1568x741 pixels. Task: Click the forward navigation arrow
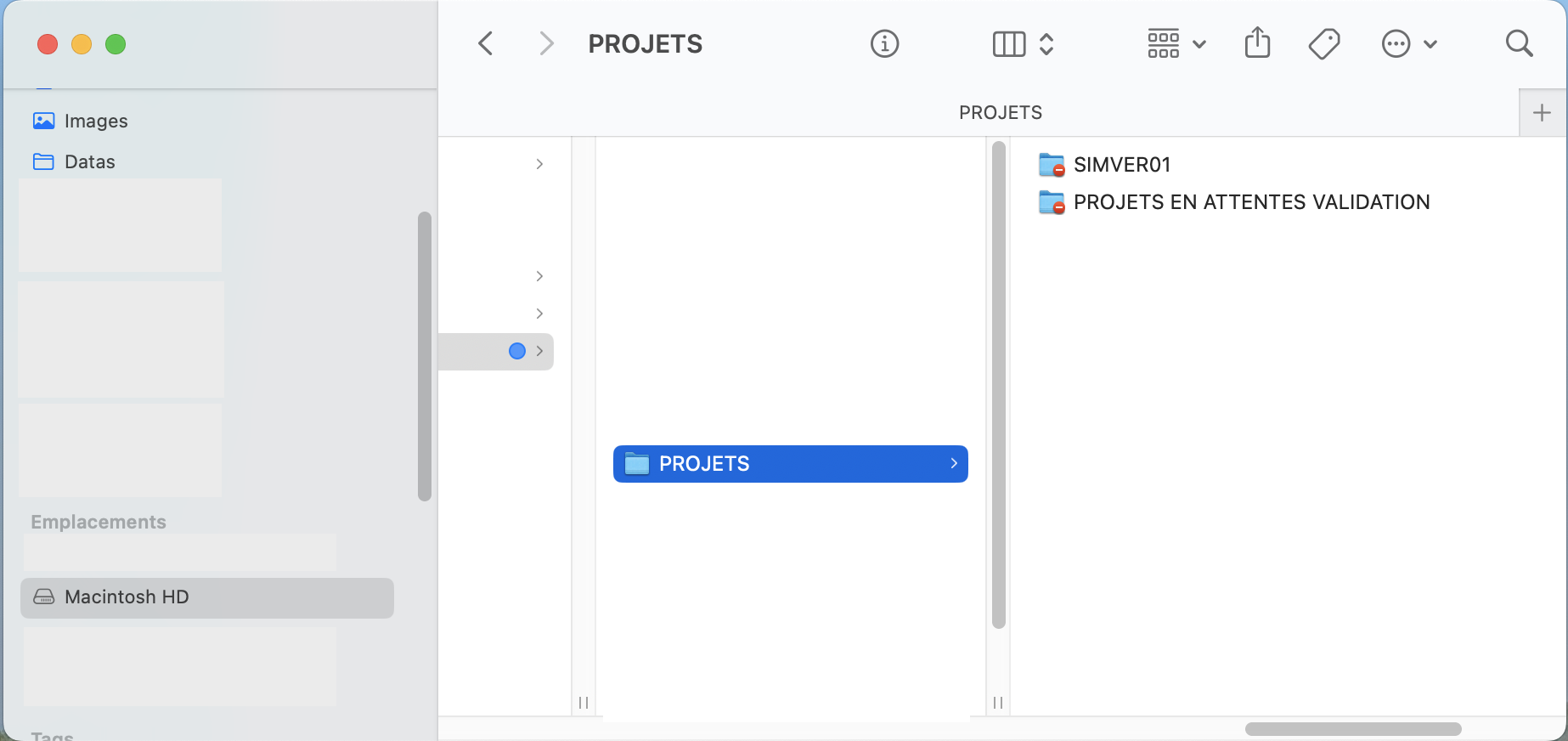coord(546,43)
